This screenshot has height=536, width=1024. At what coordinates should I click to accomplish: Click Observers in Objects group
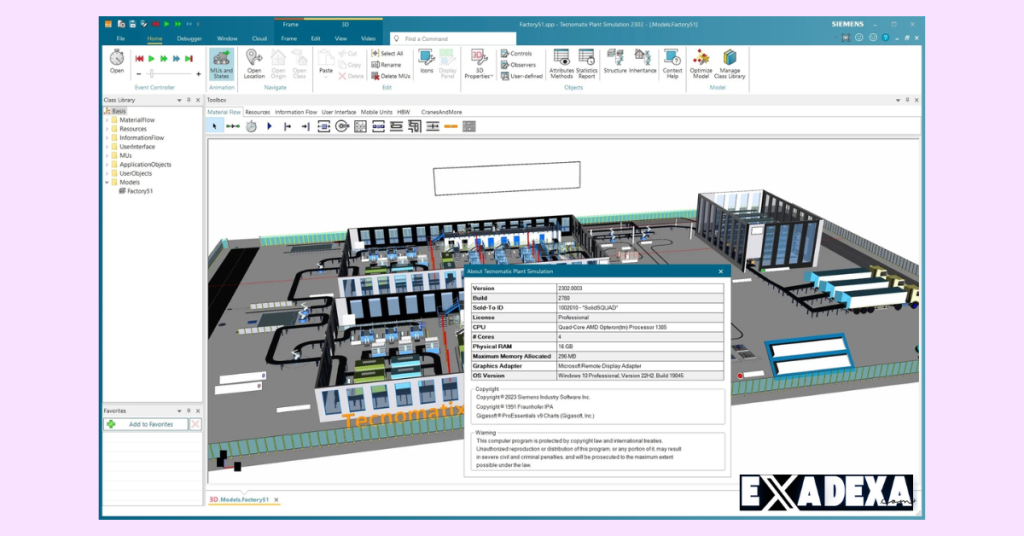point(519,65)
